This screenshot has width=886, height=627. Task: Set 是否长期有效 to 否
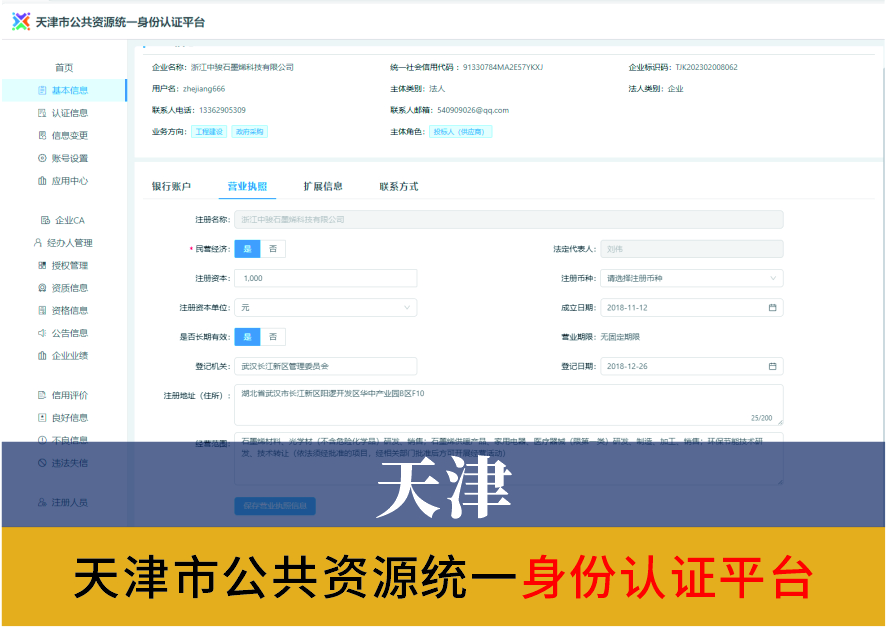(x=273, y=337)
